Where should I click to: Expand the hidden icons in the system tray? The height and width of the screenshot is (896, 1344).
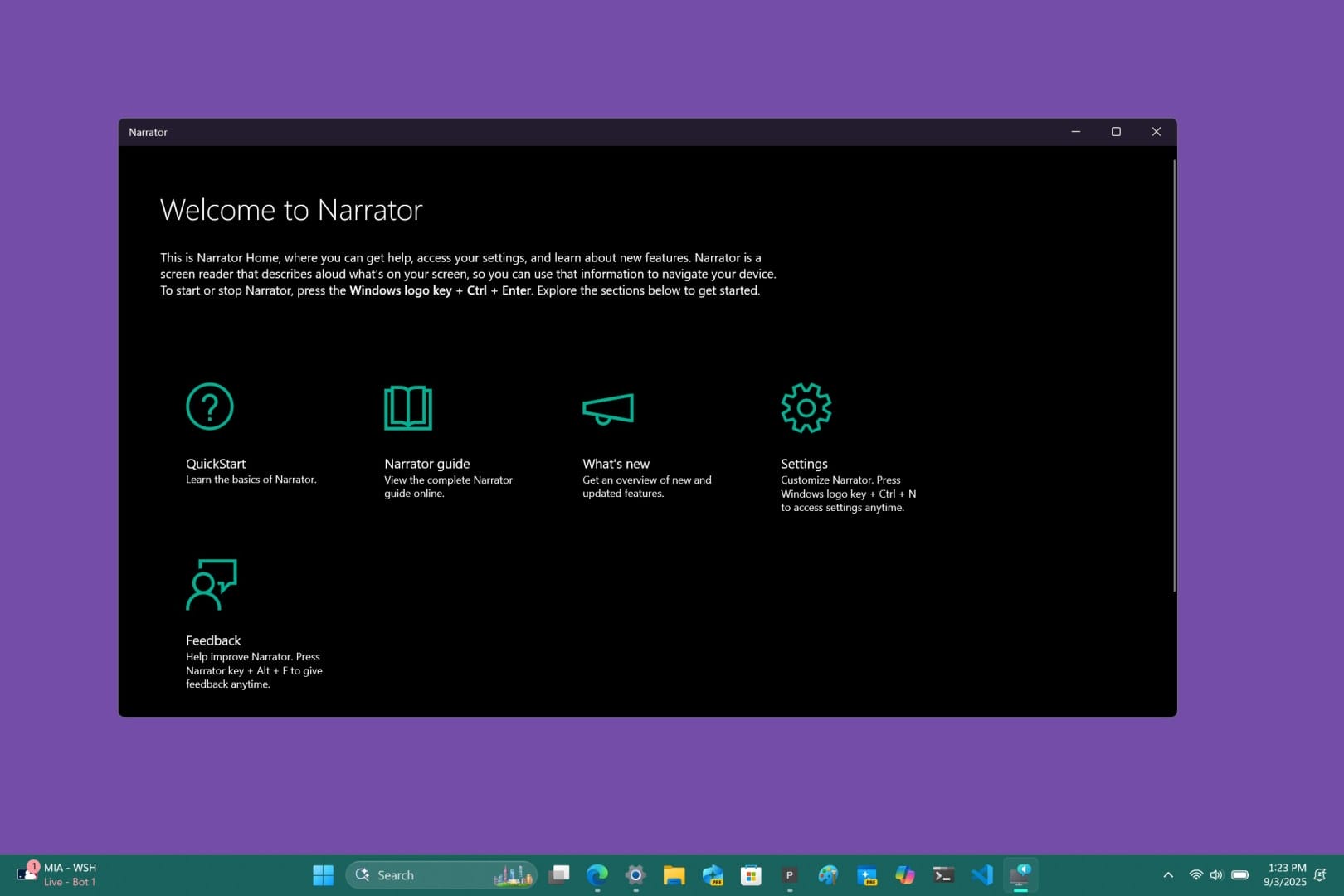[x=1168, y=874]
